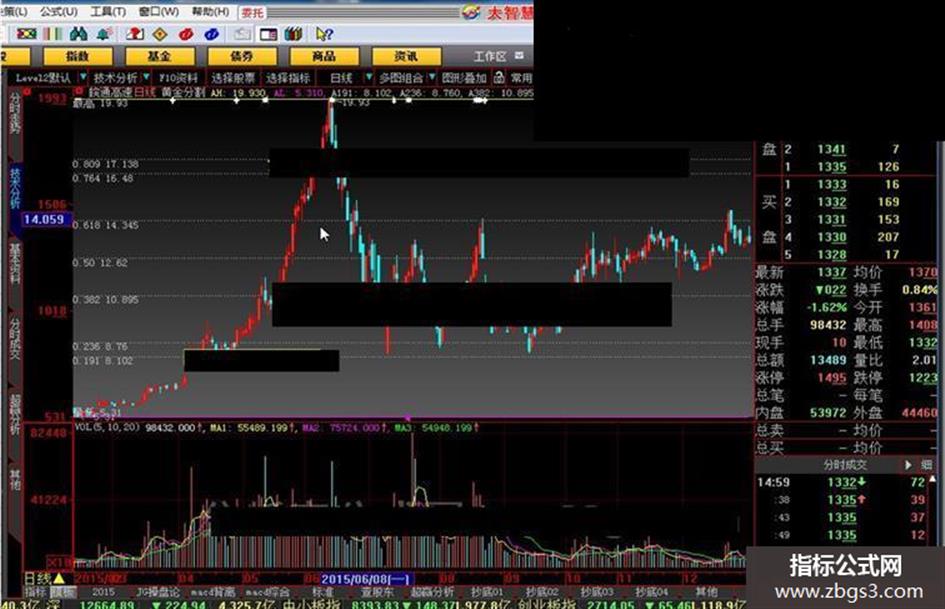Click the 14:59 trade row in 分时成交
This screenshot has height=609, width=945.
pyautogui.click(x=844, y=482)
